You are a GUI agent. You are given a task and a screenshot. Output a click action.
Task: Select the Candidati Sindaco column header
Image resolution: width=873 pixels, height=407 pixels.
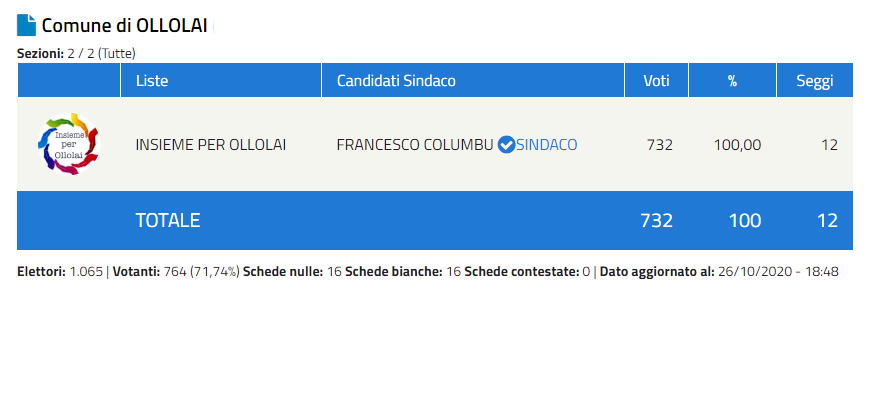(x=396, y=81)
